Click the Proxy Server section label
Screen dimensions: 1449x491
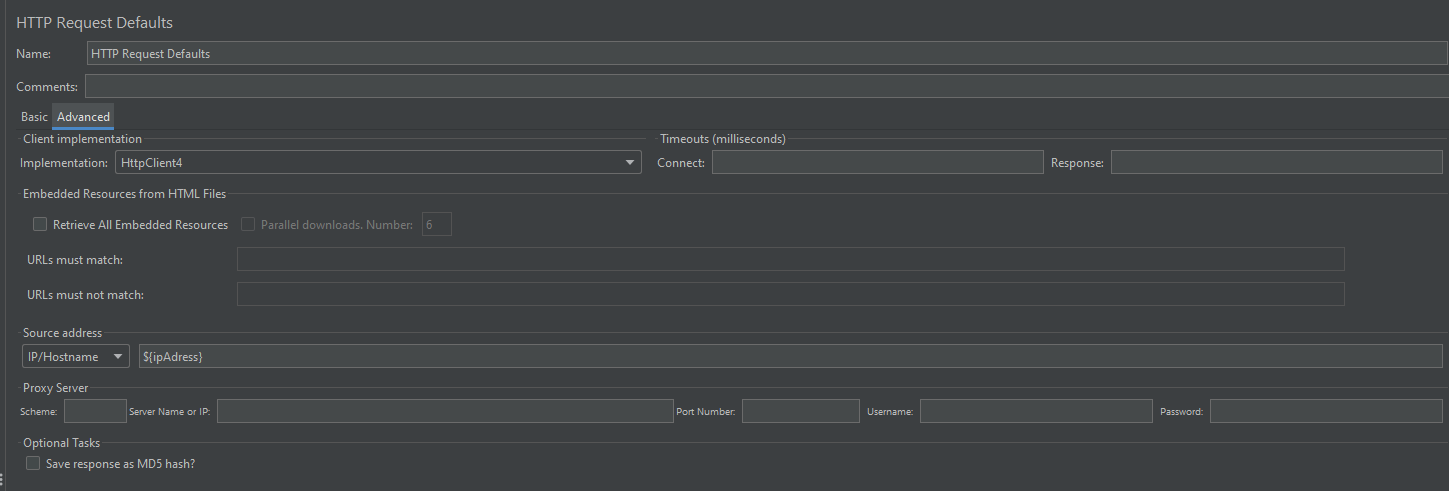point(56,388)
